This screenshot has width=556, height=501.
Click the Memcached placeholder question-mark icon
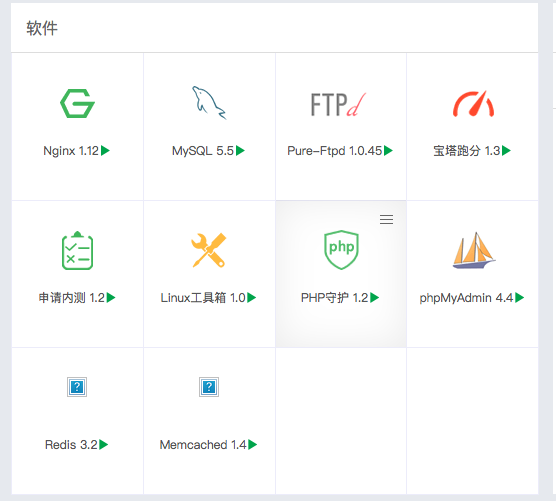209,387
